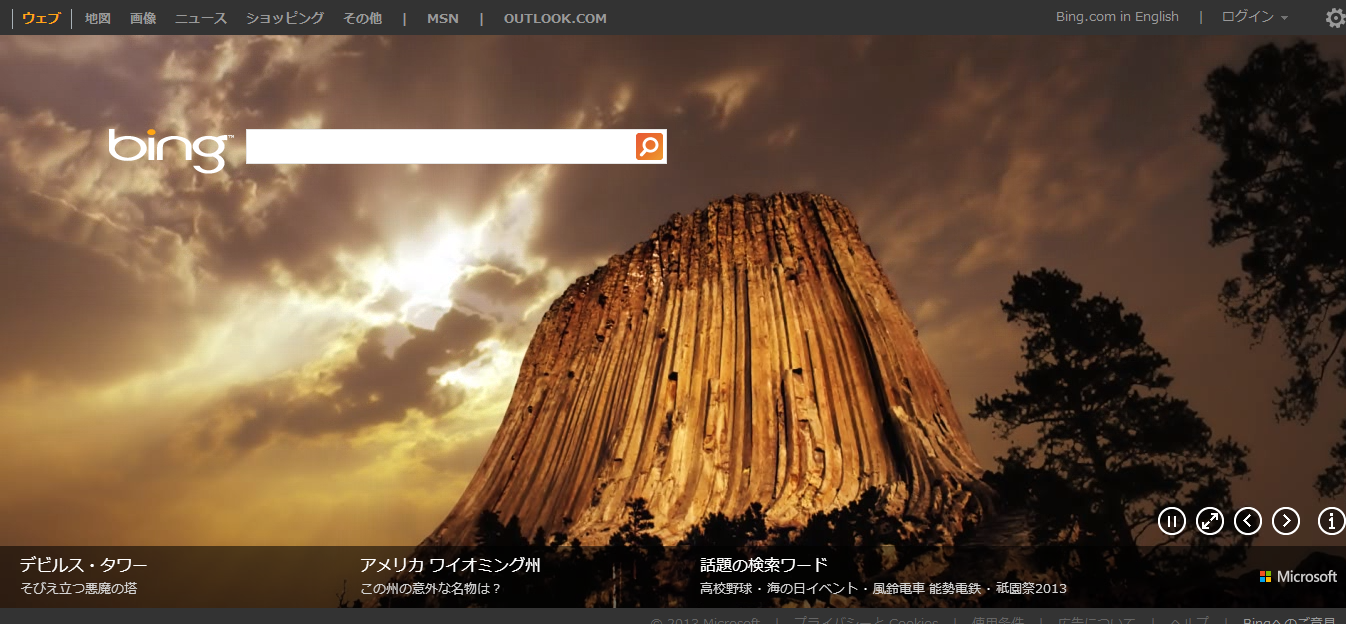Screen dimensions: 1346x624
Task: Open the ショッピング tab
Action: (285, 18)
